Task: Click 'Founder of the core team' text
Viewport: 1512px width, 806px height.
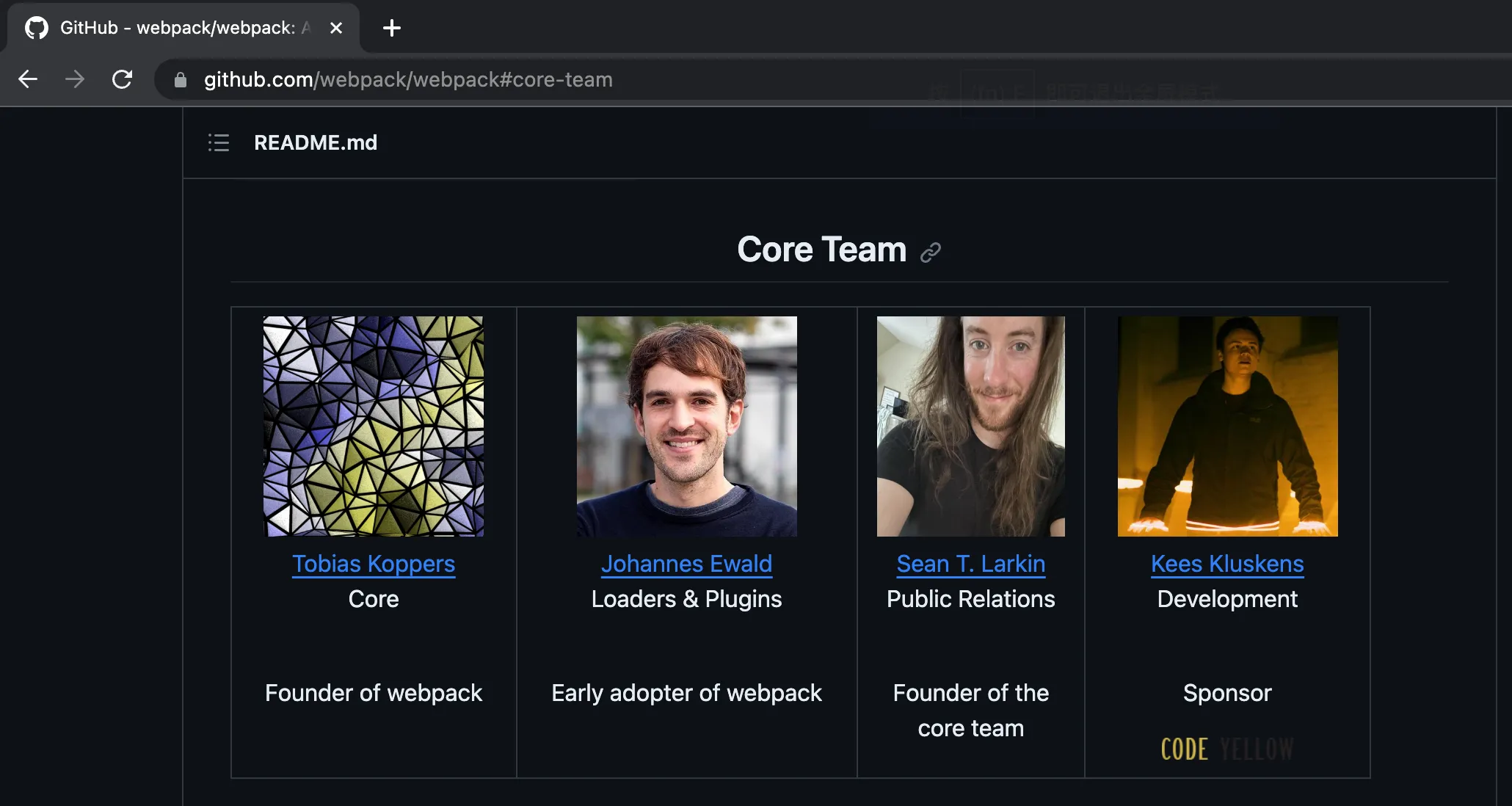Action: [x=970, y=711]
